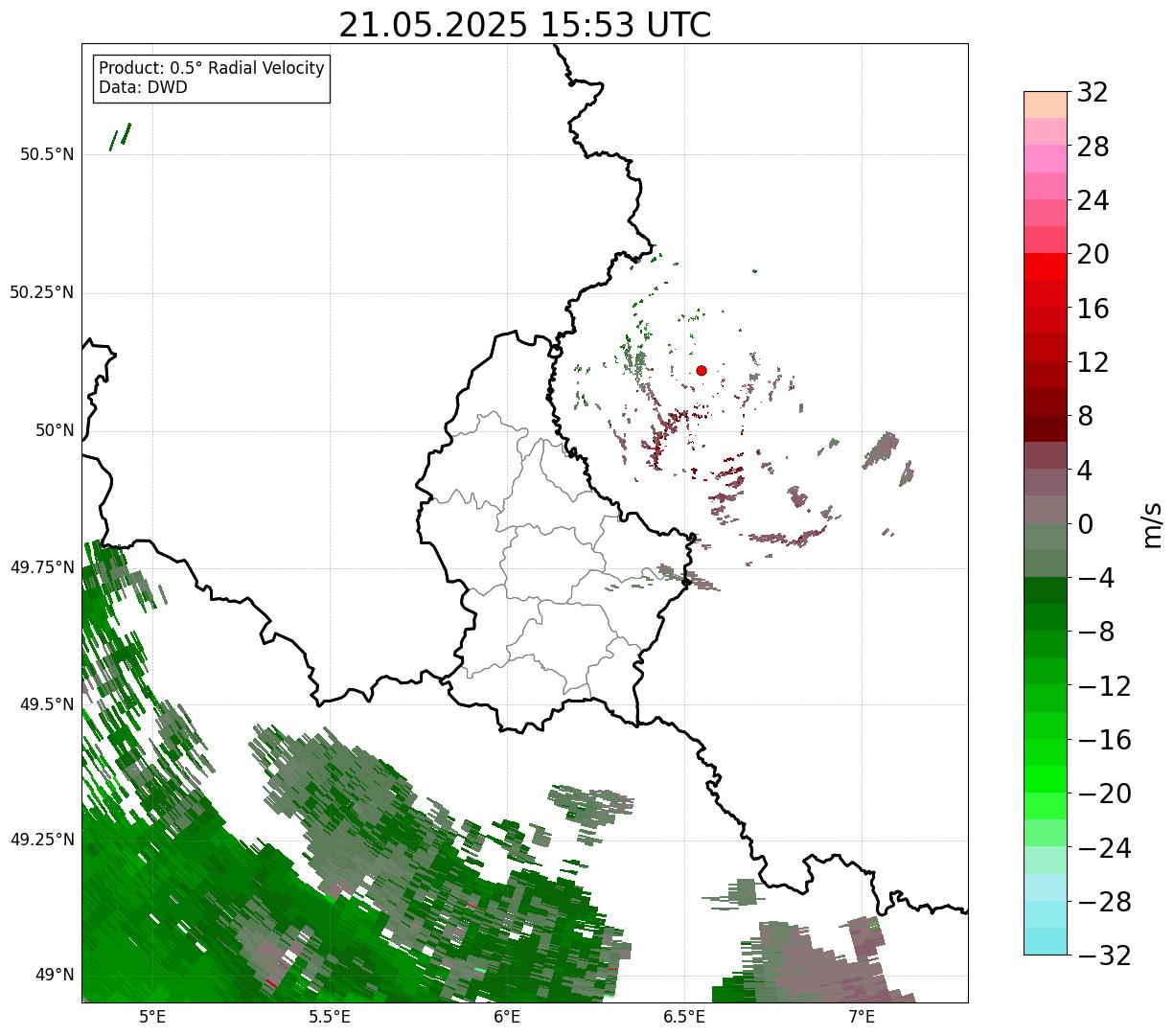Click the bright red colorbar swatch below 20

[x=1046, y=266]
